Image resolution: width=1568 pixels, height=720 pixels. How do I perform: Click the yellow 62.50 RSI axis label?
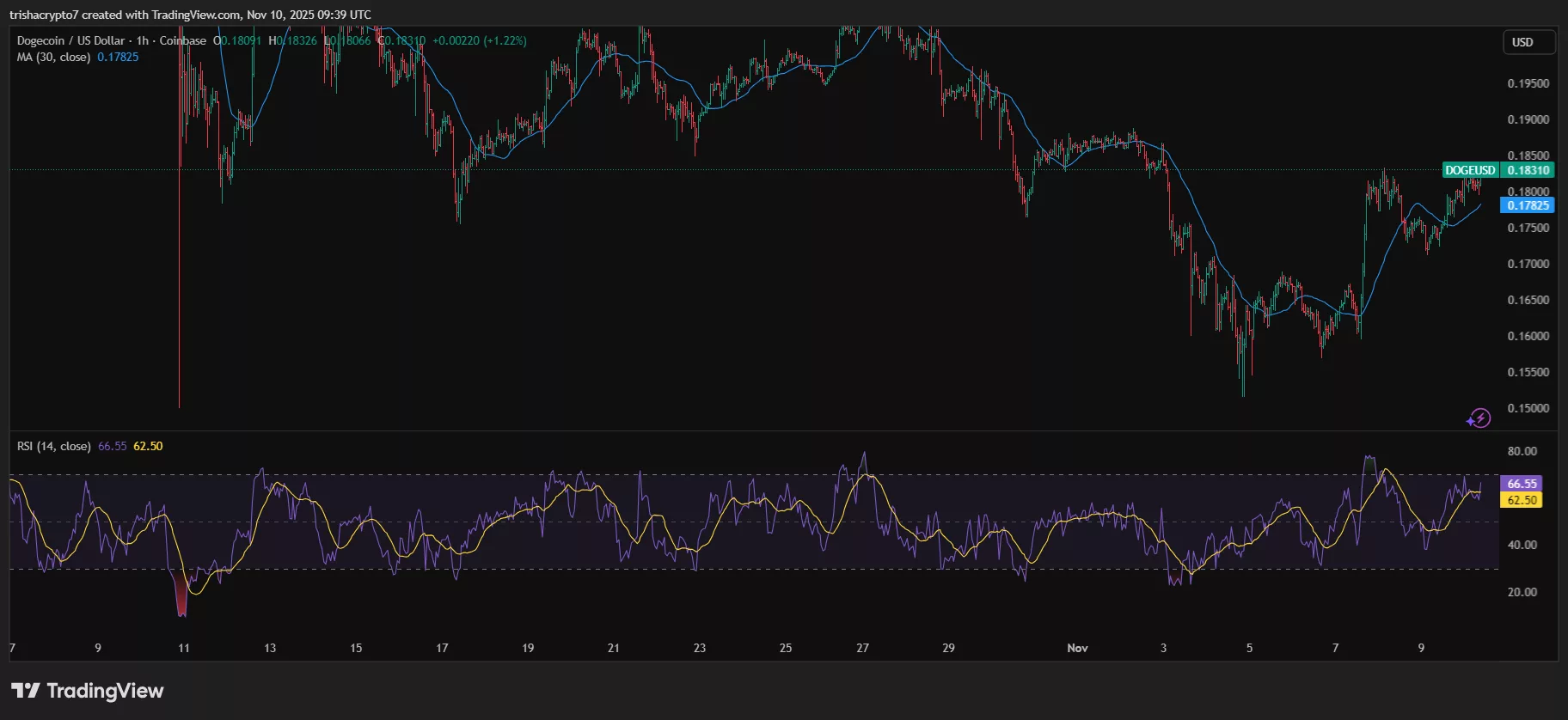click(x=1521, y=500)
